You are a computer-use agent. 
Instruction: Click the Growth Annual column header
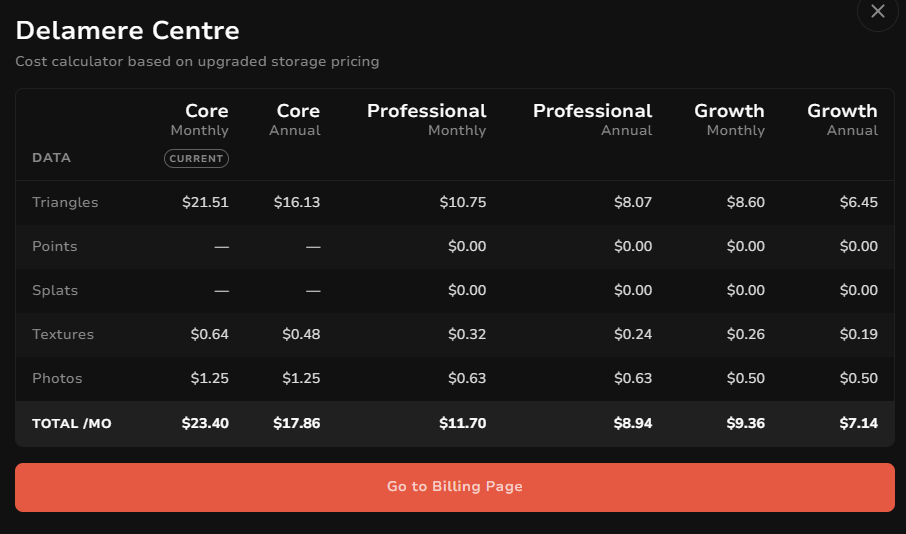(842, 120)
